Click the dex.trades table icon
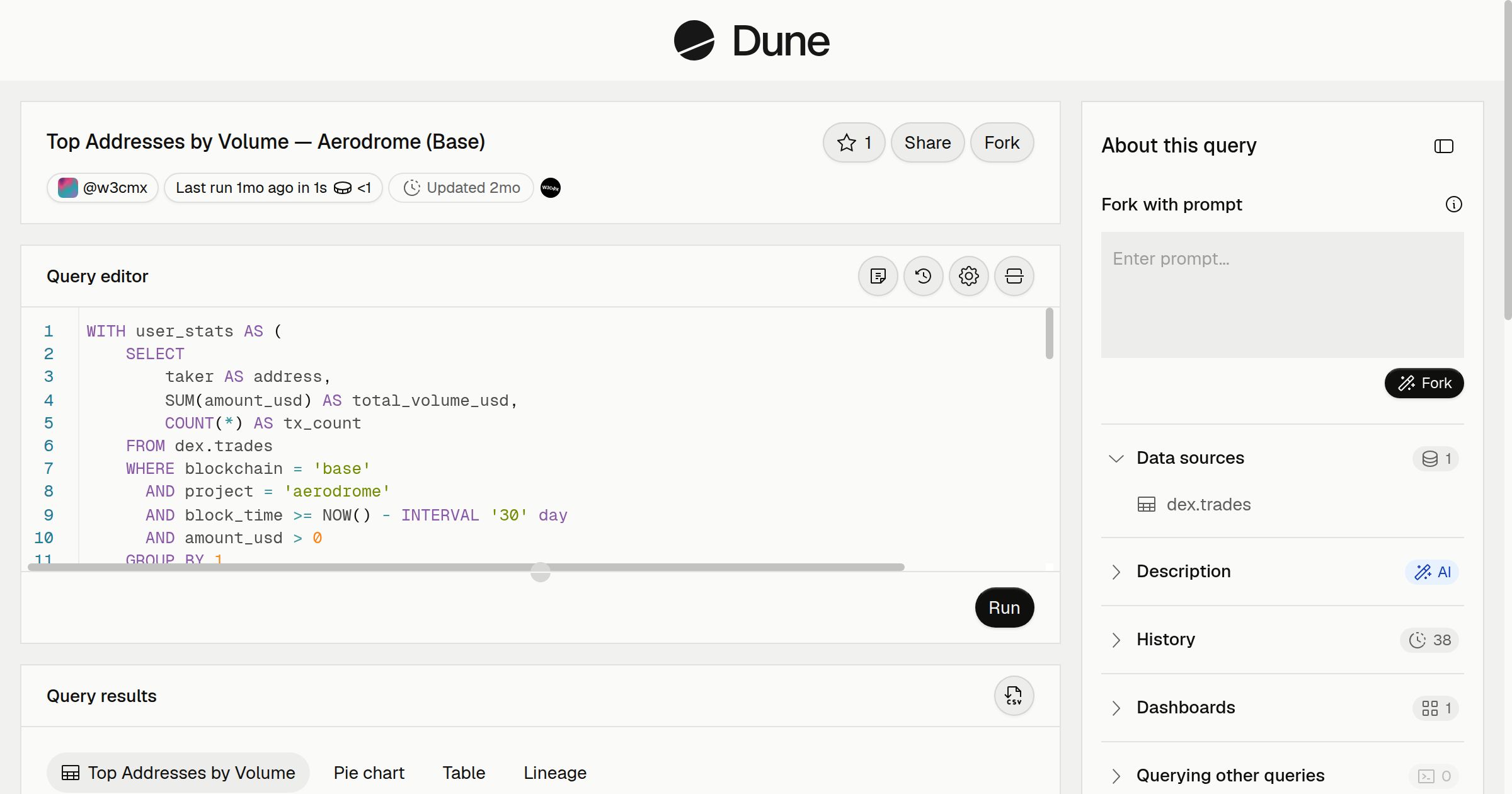The image size is (1512, 794). (1146, 505)
